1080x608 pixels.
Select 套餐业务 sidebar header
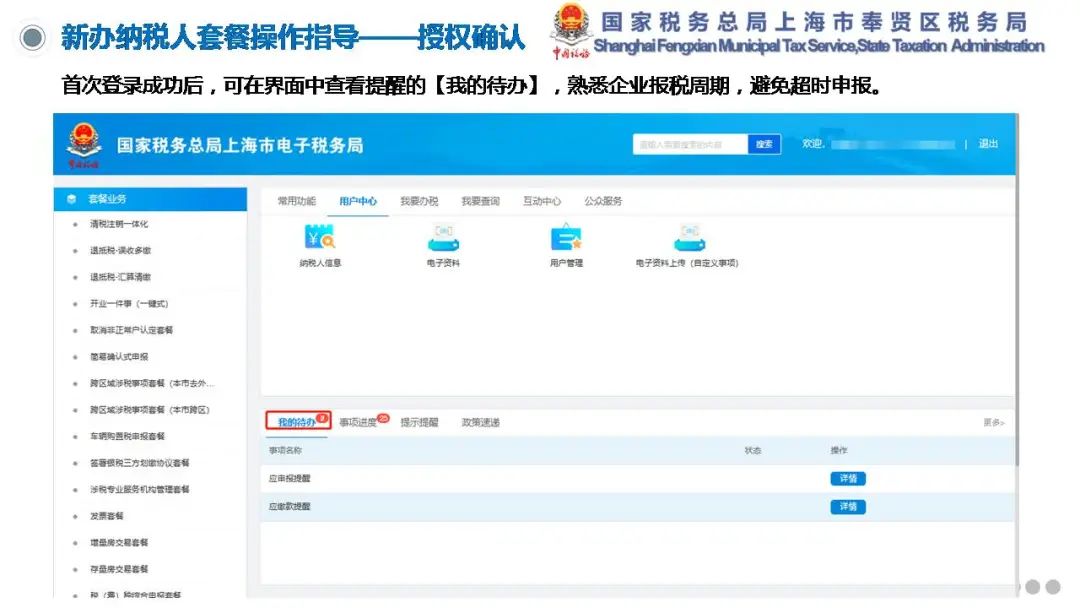pyautogui.click(x=150, y=199)
